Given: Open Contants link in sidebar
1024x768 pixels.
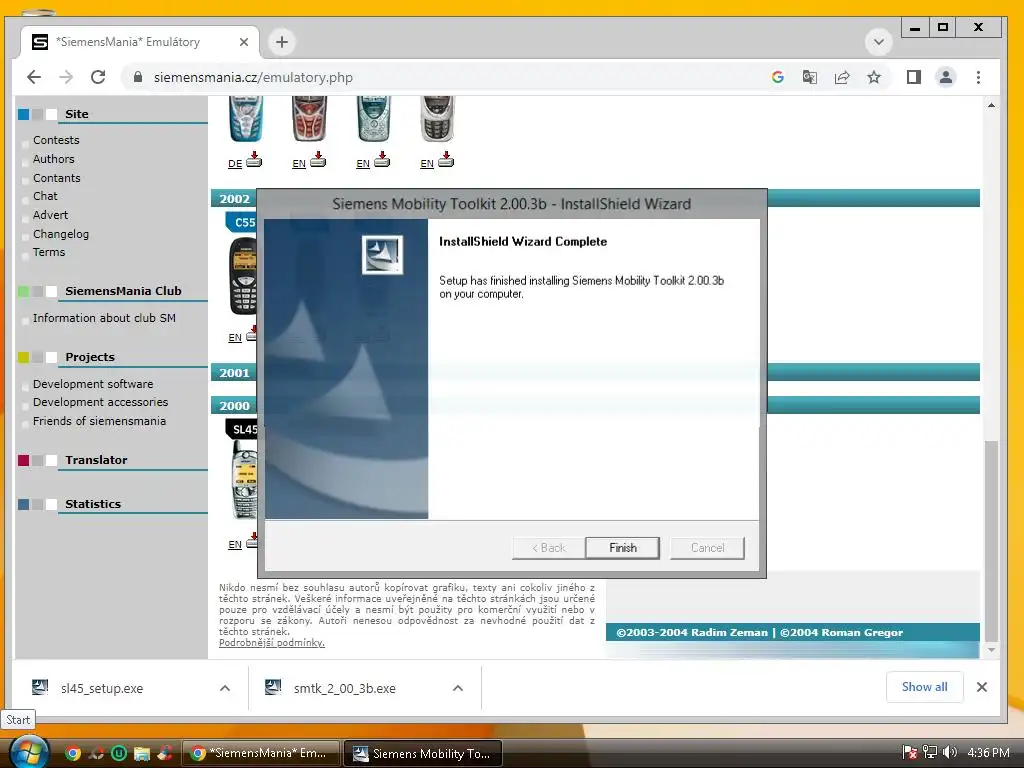Looking at the screenshot, I should point(57,178).
